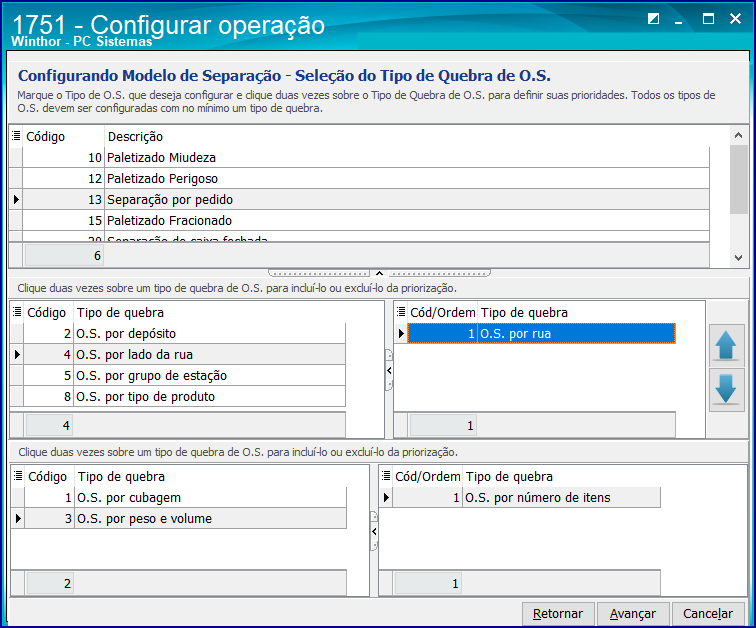Select O.S. por número de itens row

[x=526, y=497]
